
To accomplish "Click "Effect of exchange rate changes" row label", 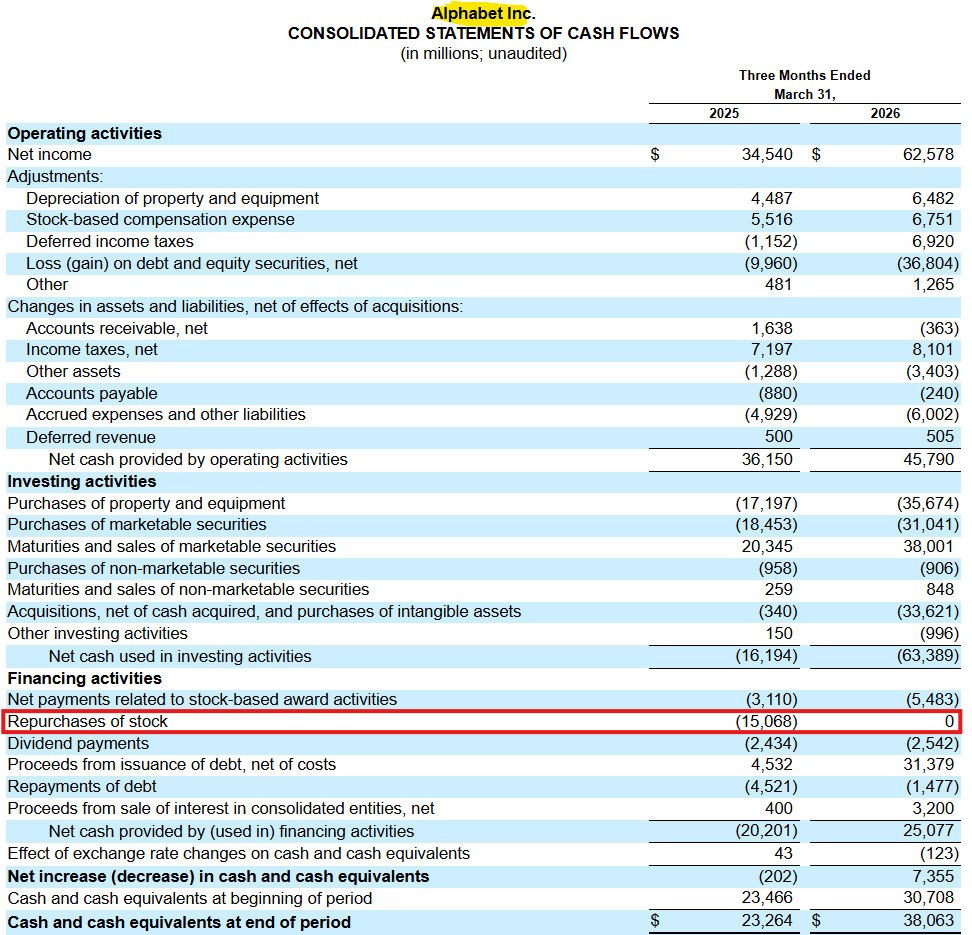I will pos(239,854).
